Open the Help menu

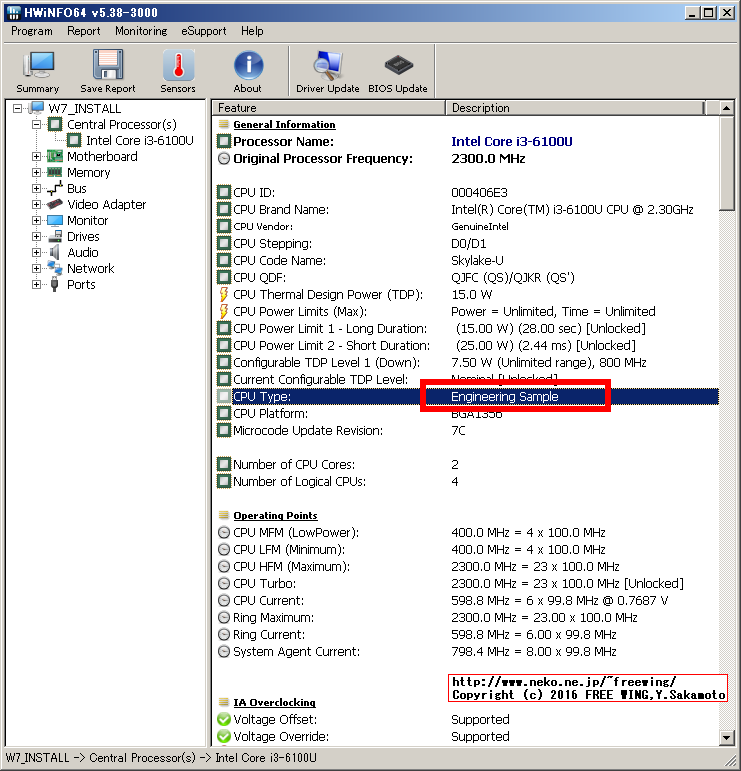[252, 31]
